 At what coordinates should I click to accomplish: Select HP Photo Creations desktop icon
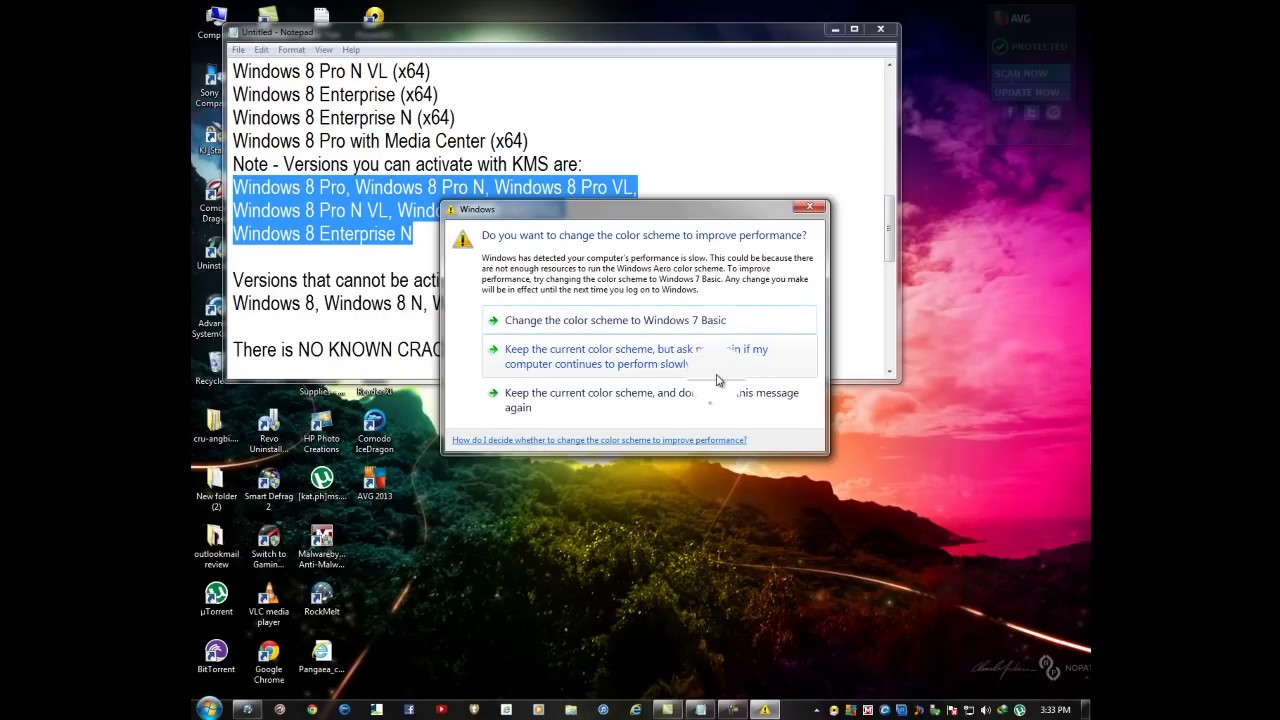pyautogui.click(x=321, y=432)
